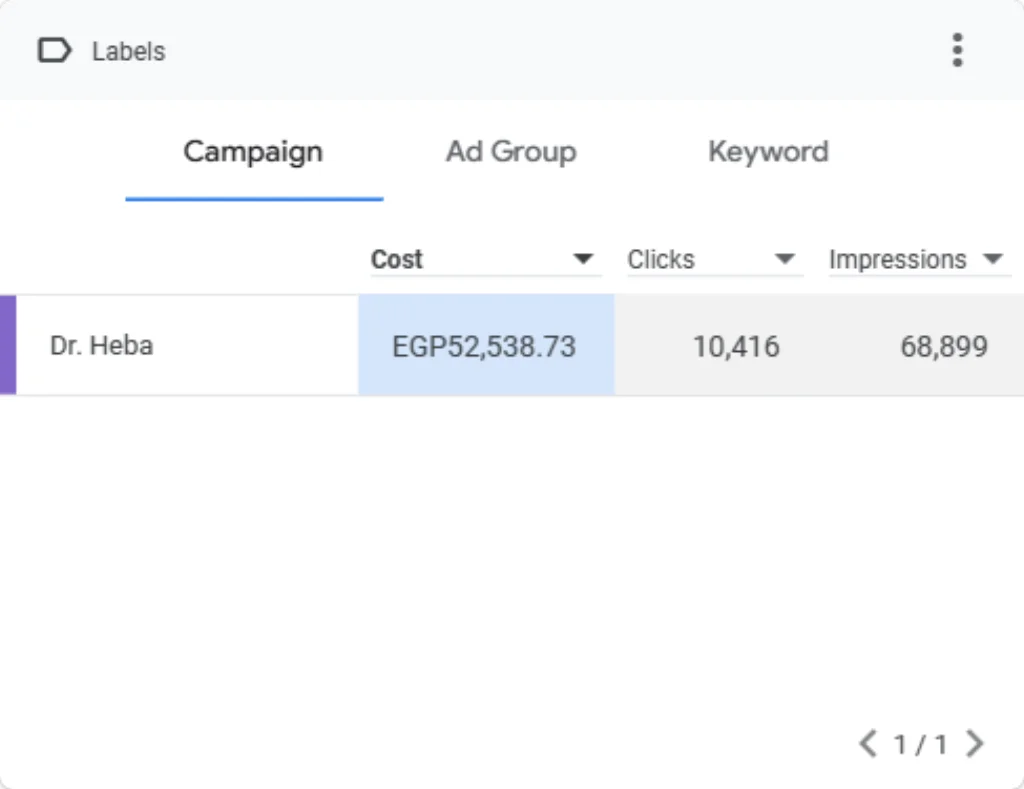Screen dimensions: 1024x789
Task: Click the 1 / 1 page indicator
Action: pos(921,745)
